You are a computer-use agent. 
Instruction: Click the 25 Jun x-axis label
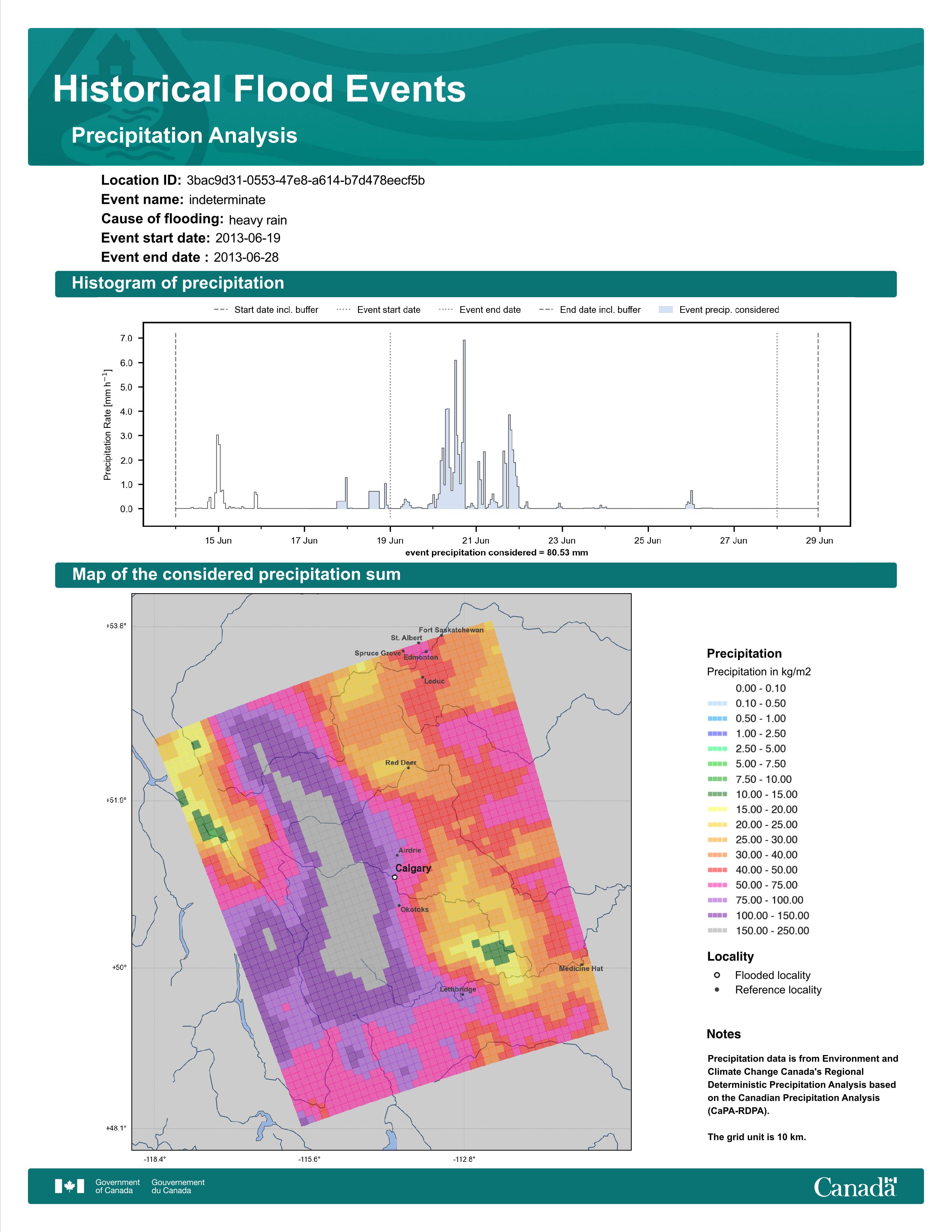(x=647, y=541)
